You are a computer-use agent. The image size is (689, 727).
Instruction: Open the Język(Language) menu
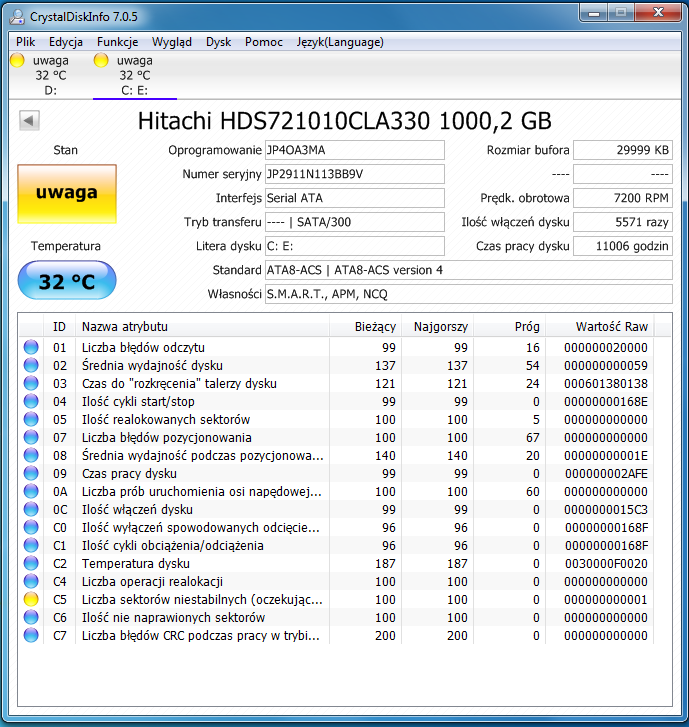pos(340,42)
